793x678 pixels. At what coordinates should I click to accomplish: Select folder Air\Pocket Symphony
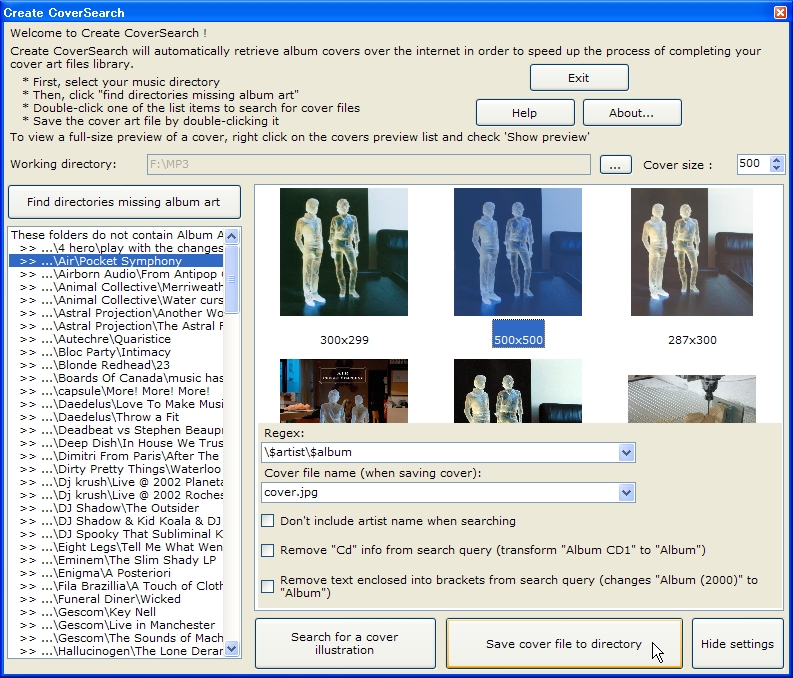coord(116,261)
